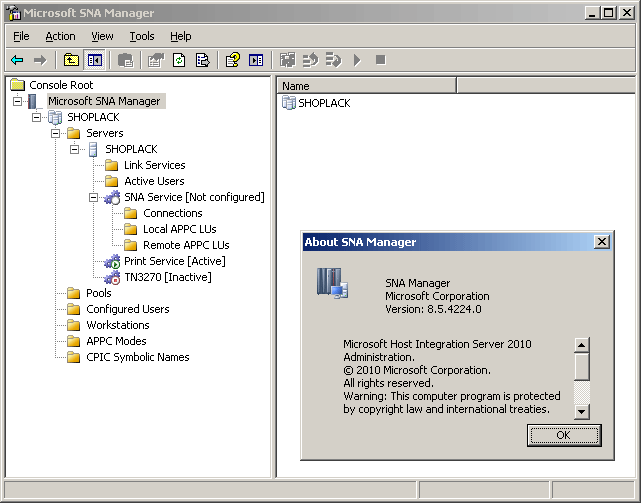This screenshot has width=641, height=503.
Task: Click the Up one level folder icon
Action: [x=72, y=60]
